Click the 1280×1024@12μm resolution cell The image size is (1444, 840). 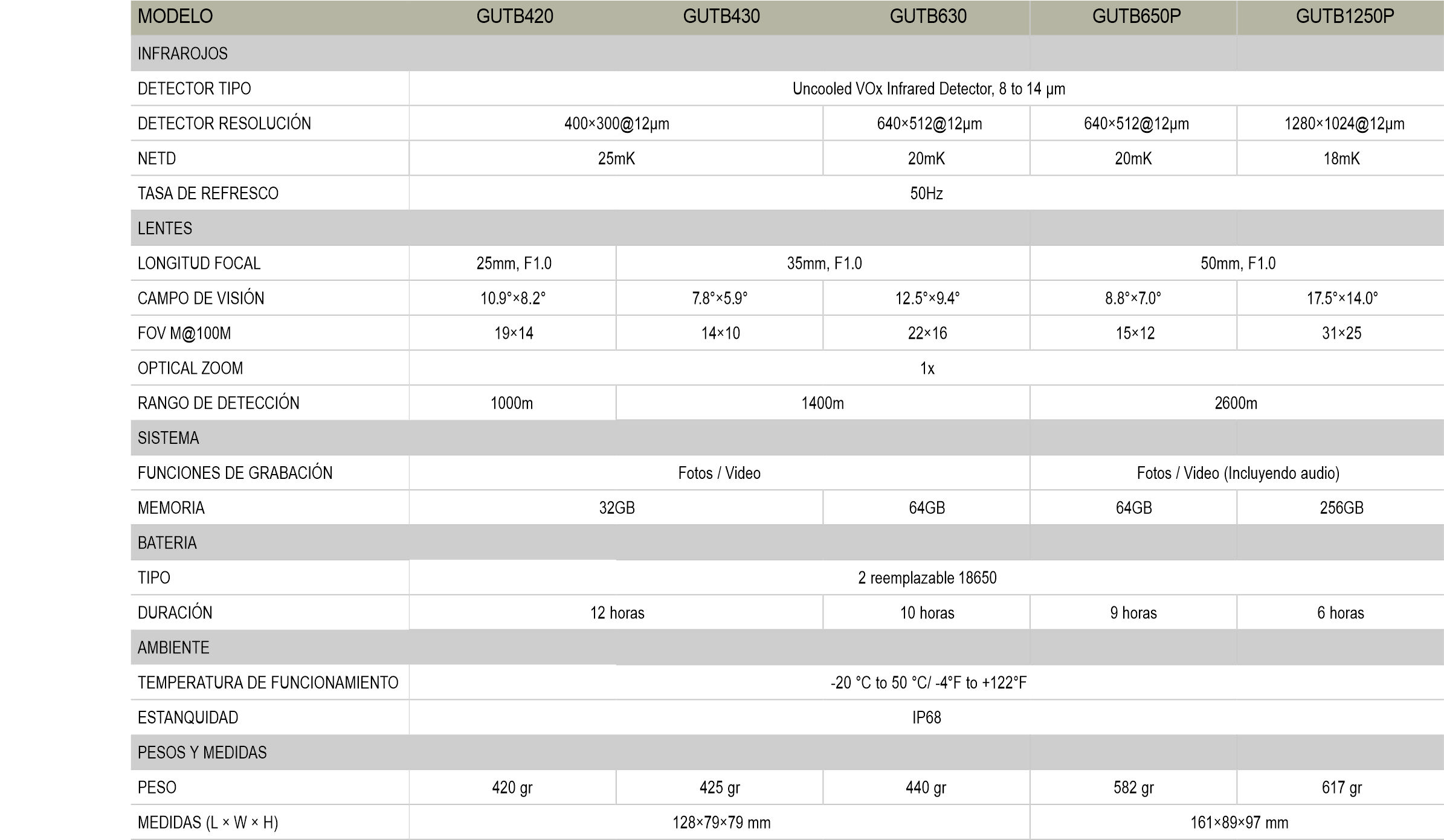(1344, 124)
